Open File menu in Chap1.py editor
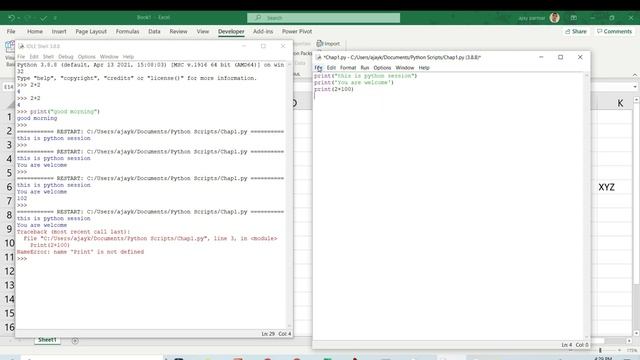 pos(318,68)
